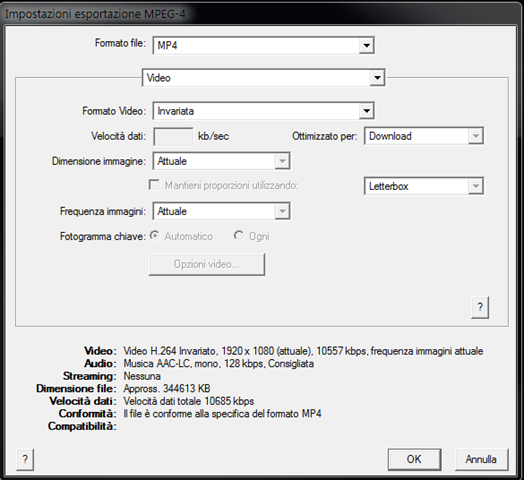Click the MP4 file format text field
The height and width of the screenshot is (480, 524).
click(x=256, y=45)
